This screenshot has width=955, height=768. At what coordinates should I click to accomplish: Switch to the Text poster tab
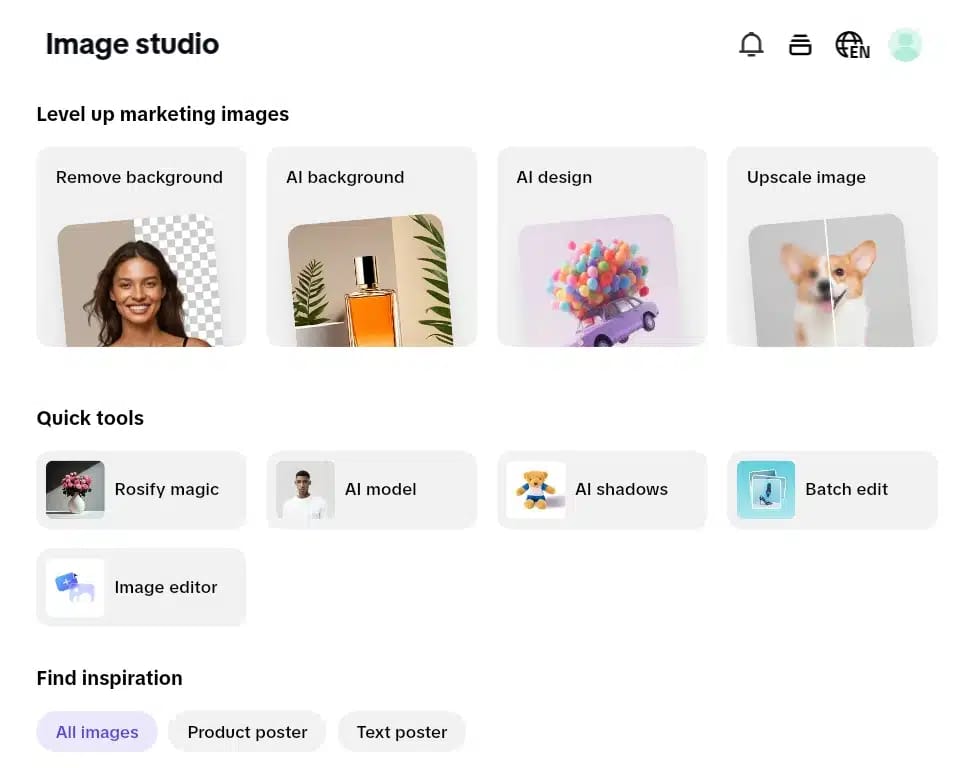(x=402, y=731)
